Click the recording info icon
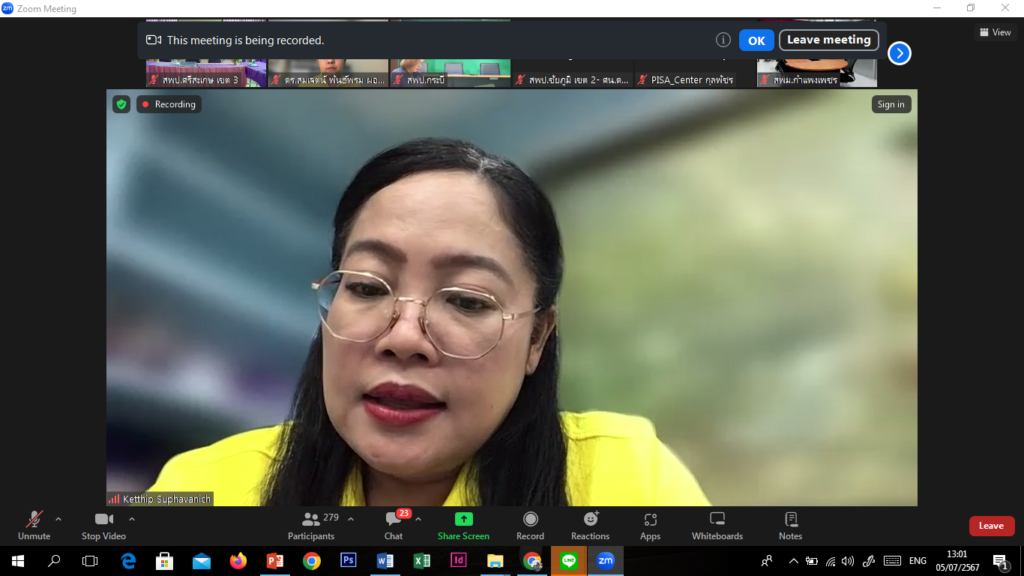 point(723,40)
